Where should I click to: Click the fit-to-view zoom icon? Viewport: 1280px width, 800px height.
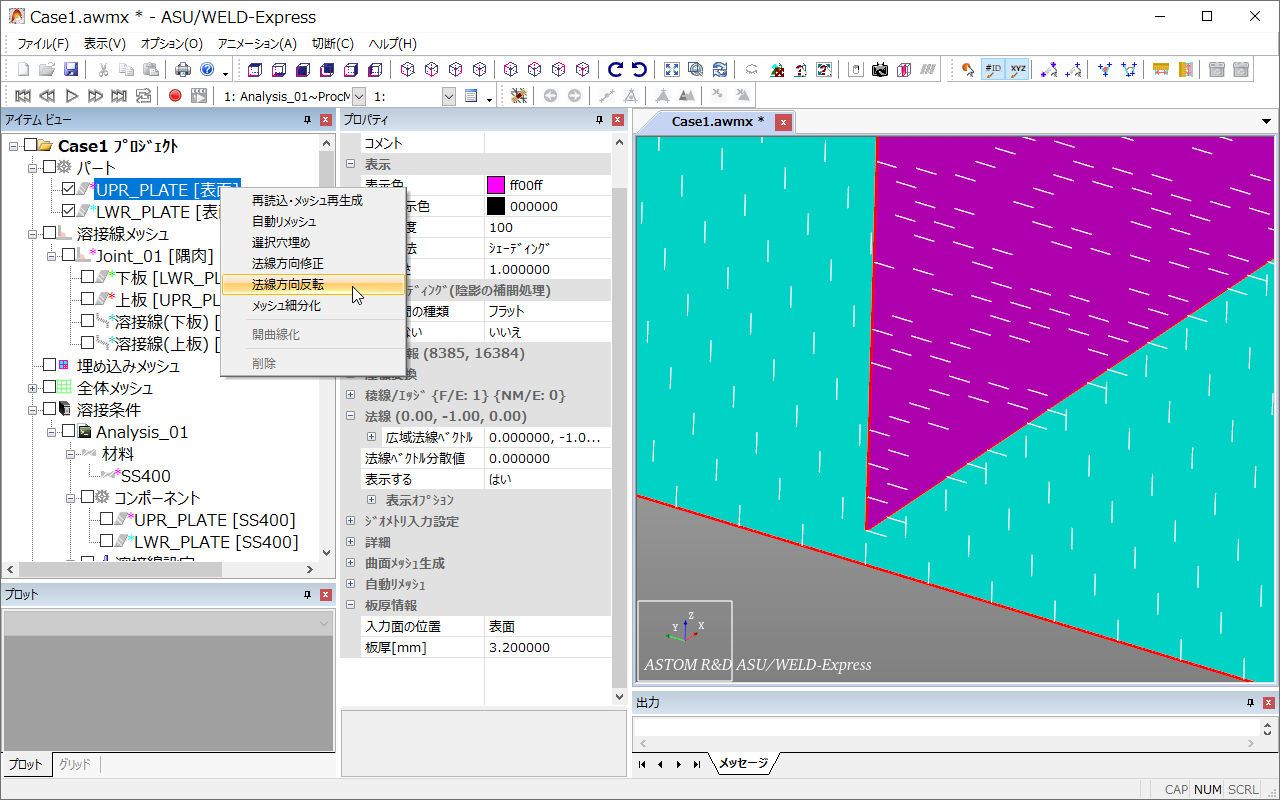[x=672, y=70]
